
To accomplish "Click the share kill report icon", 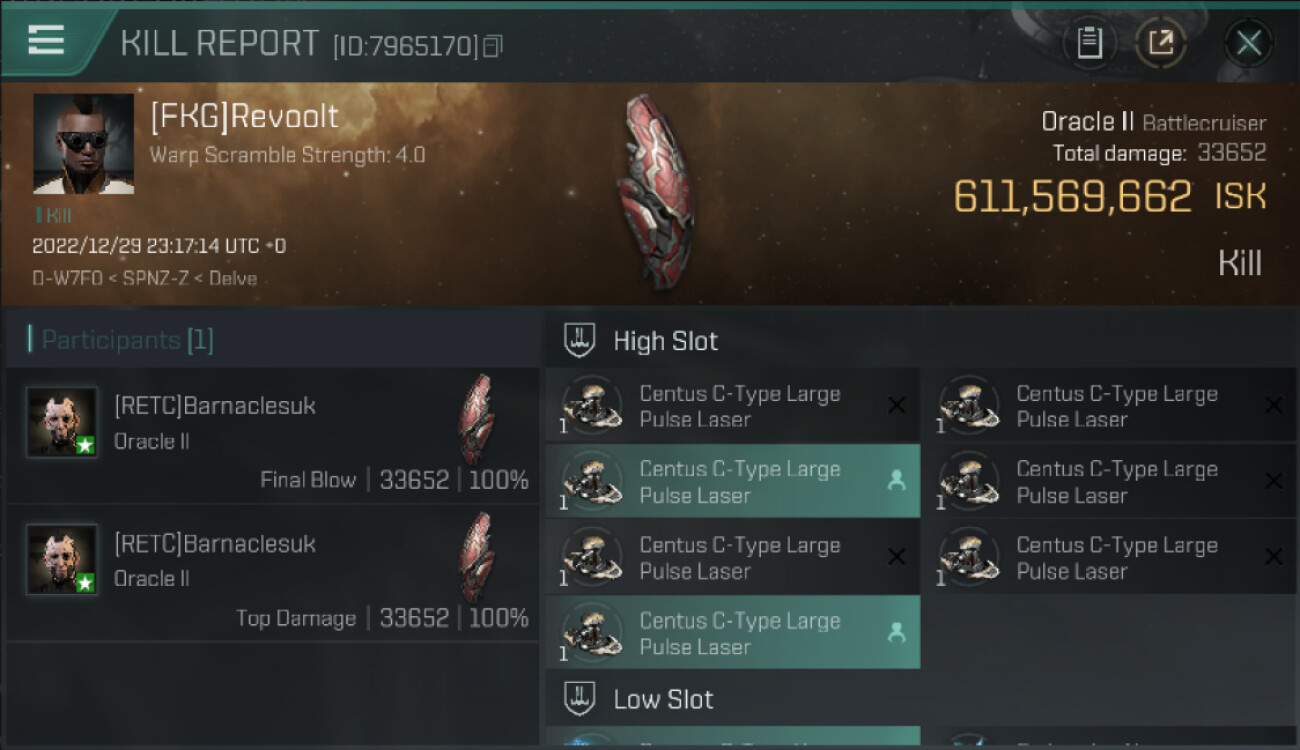I will [x=1161, y=43].
